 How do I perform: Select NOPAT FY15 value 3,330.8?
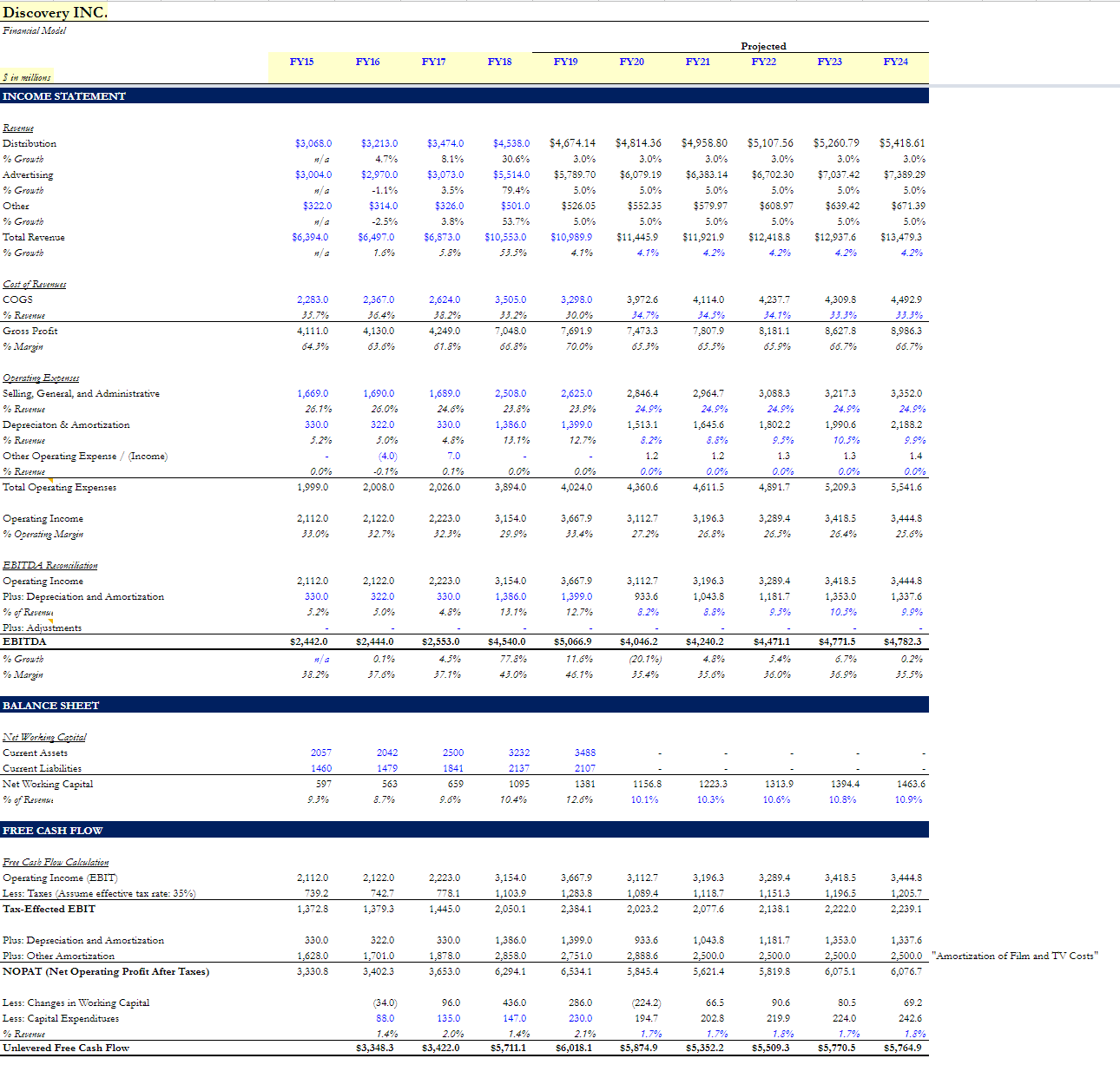tap(313, 971)
